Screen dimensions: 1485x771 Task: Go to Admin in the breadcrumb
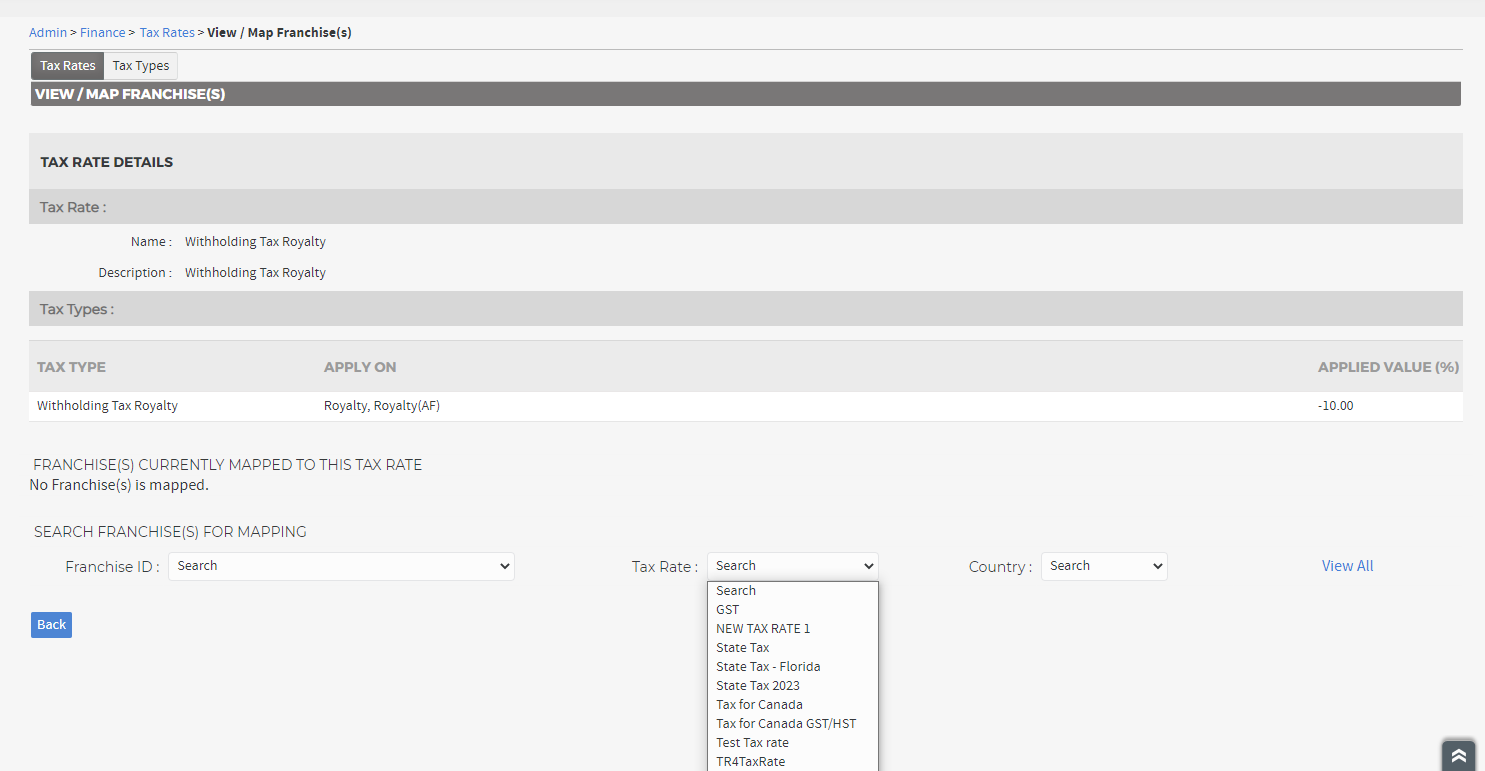[x=48, y=32]
